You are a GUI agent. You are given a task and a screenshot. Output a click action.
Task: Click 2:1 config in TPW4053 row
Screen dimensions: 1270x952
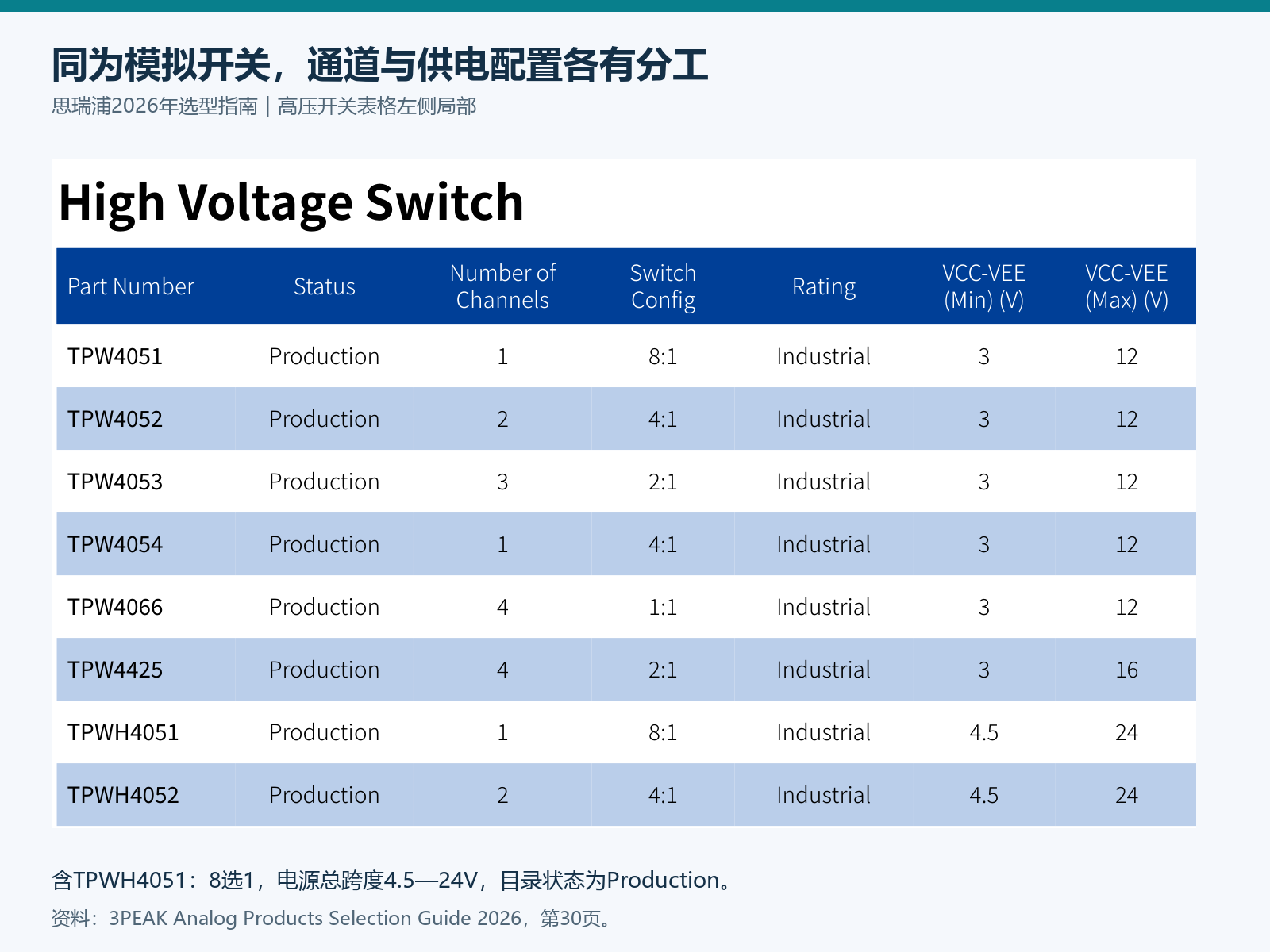coord(663,482)
